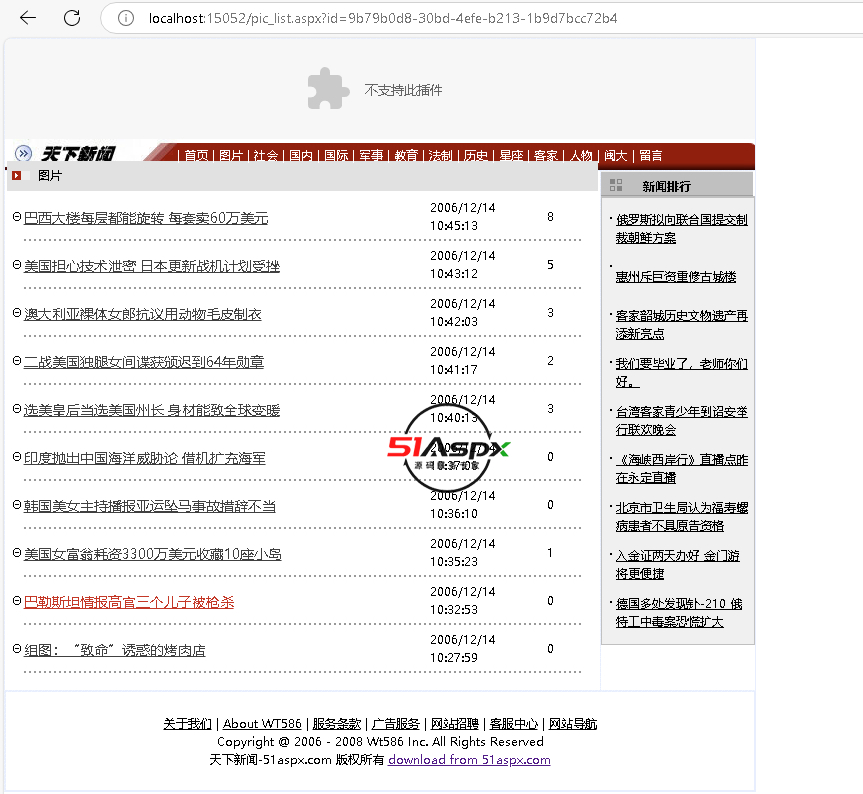
Task: Open article 组图：“致命”诱惑的烤肉店
Action: [114, 650]
